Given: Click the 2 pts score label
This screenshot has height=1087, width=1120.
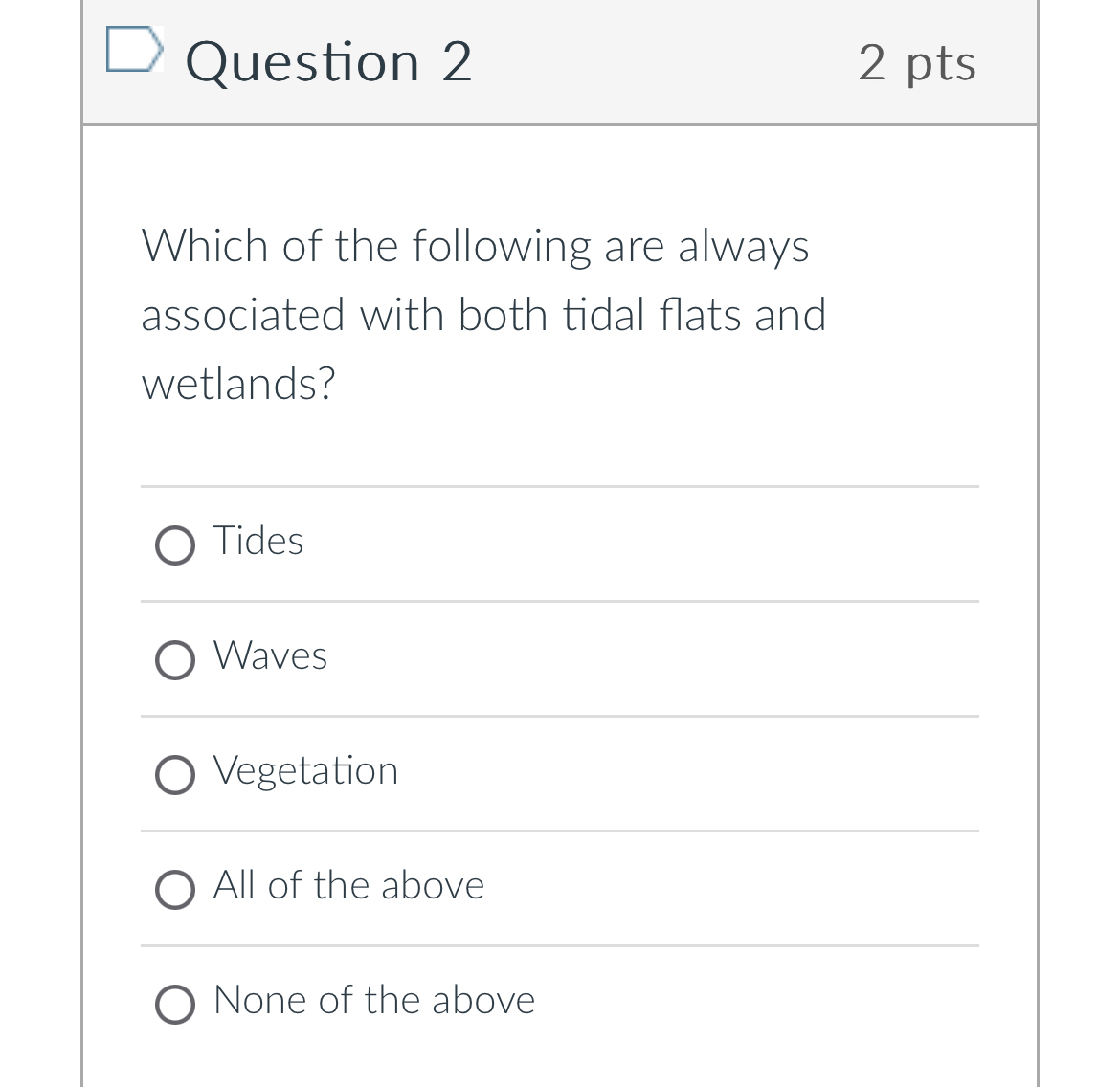Looking at the screenshot, I should (917, 63).
